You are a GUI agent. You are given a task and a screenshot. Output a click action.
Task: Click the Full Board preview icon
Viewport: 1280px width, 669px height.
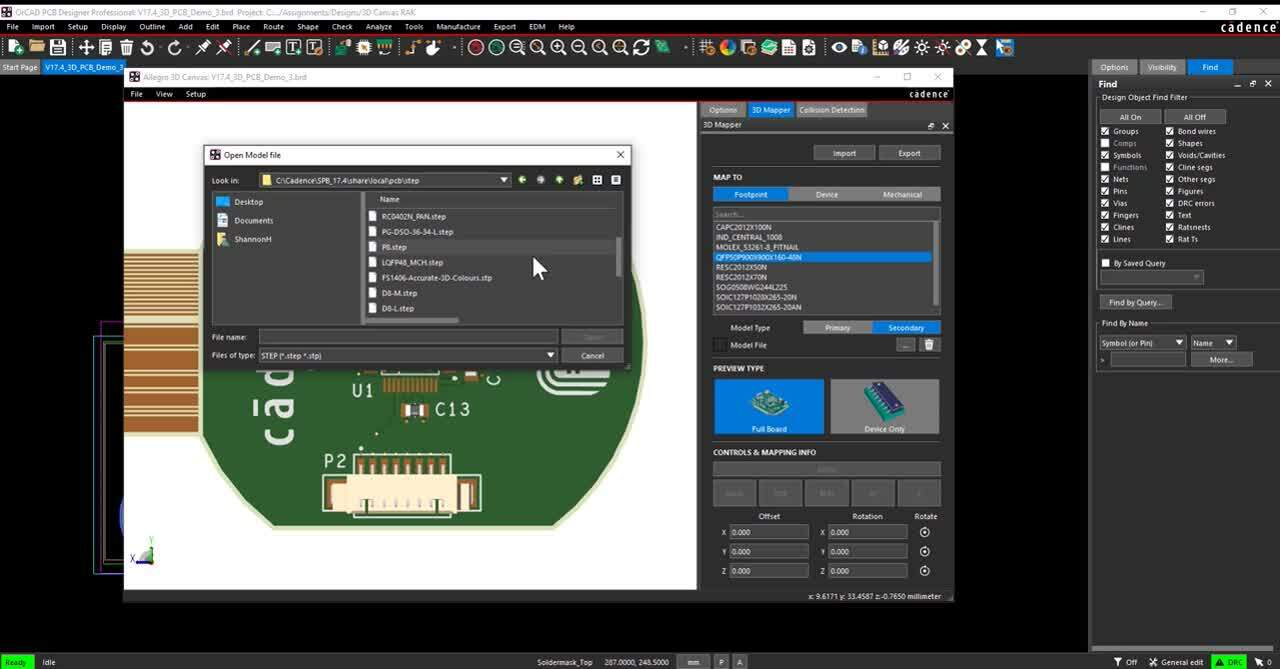pos(769,406)
